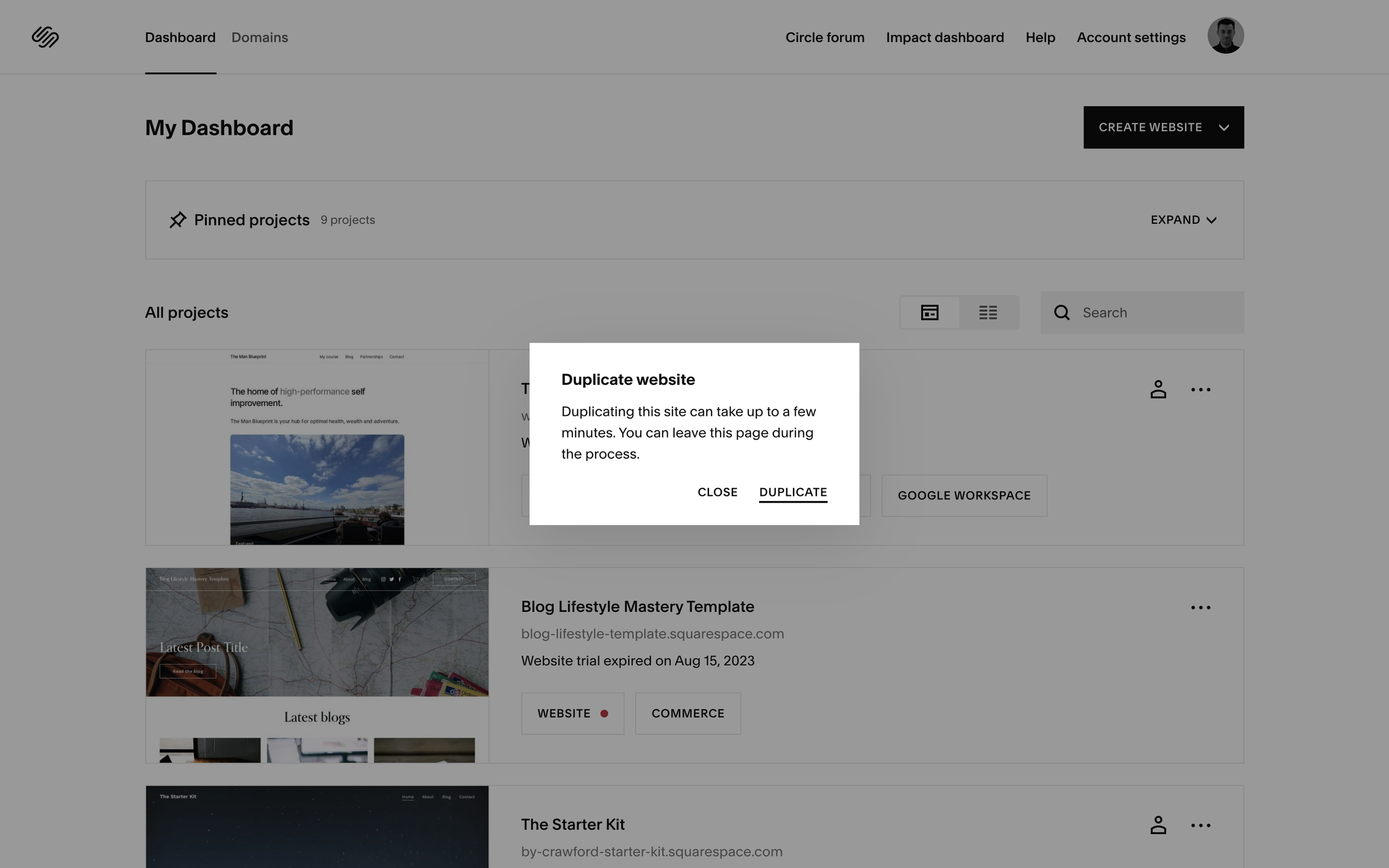Go to the Domains tab
1389x868 pixels.
click(259, 37)
